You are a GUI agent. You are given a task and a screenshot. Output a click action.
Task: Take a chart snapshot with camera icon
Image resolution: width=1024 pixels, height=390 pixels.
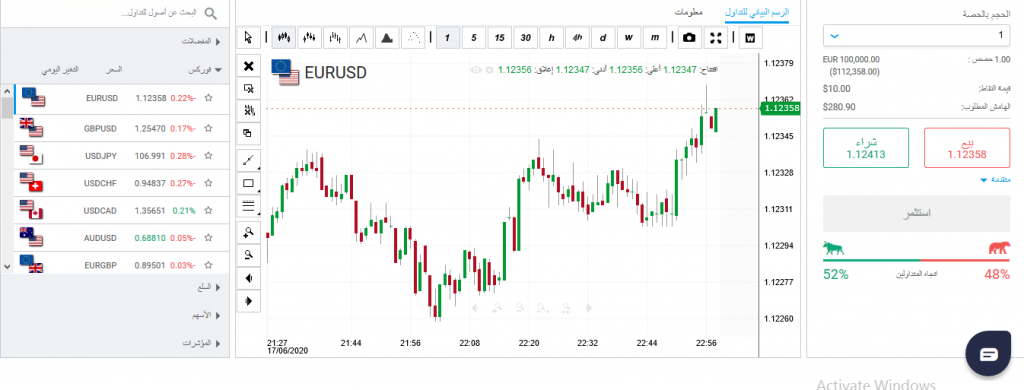pos(689,38)
